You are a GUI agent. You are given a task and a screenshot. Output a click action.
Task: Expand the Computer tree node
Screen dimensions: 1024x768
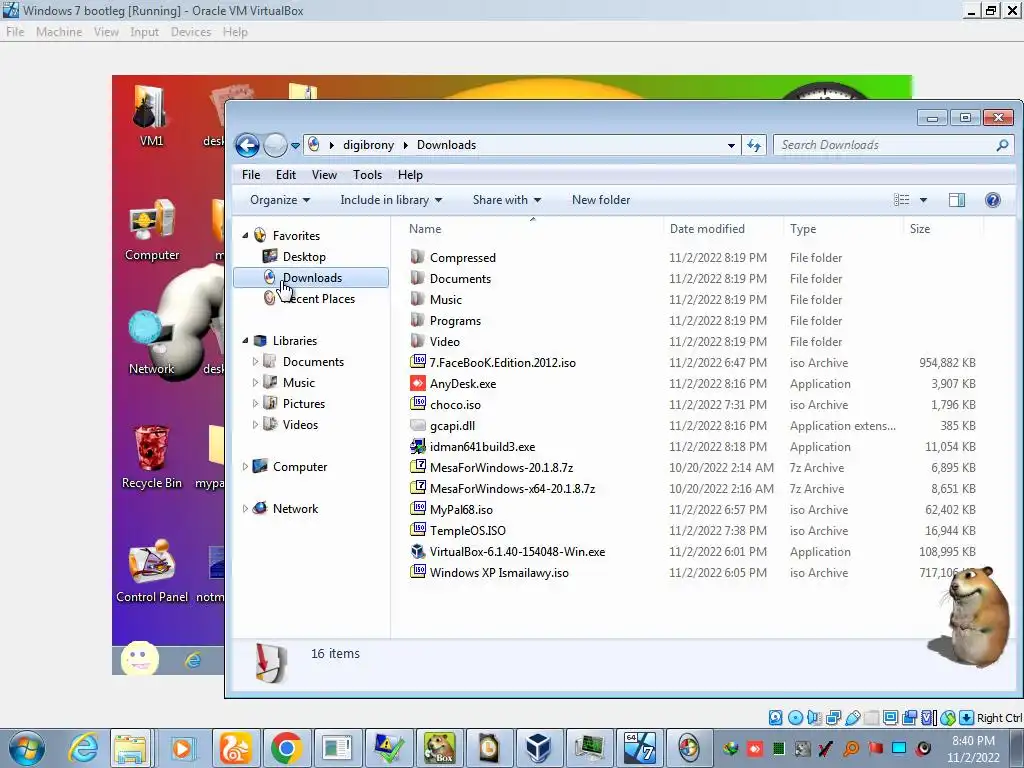[x=245, y=467]
